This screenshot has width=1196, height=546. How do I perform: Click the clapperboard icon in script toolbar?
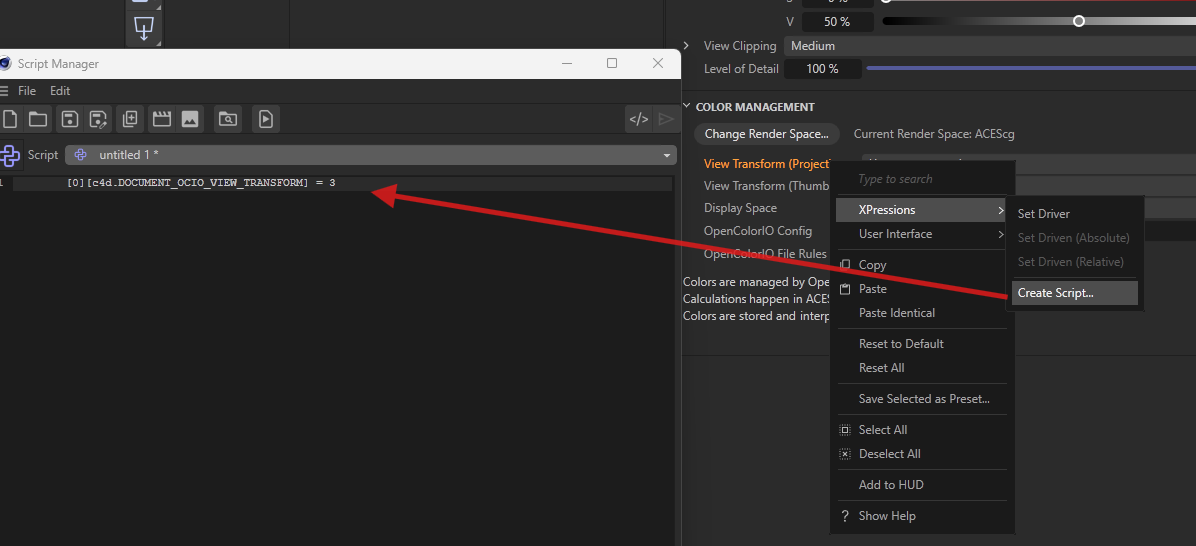point(161,119)
